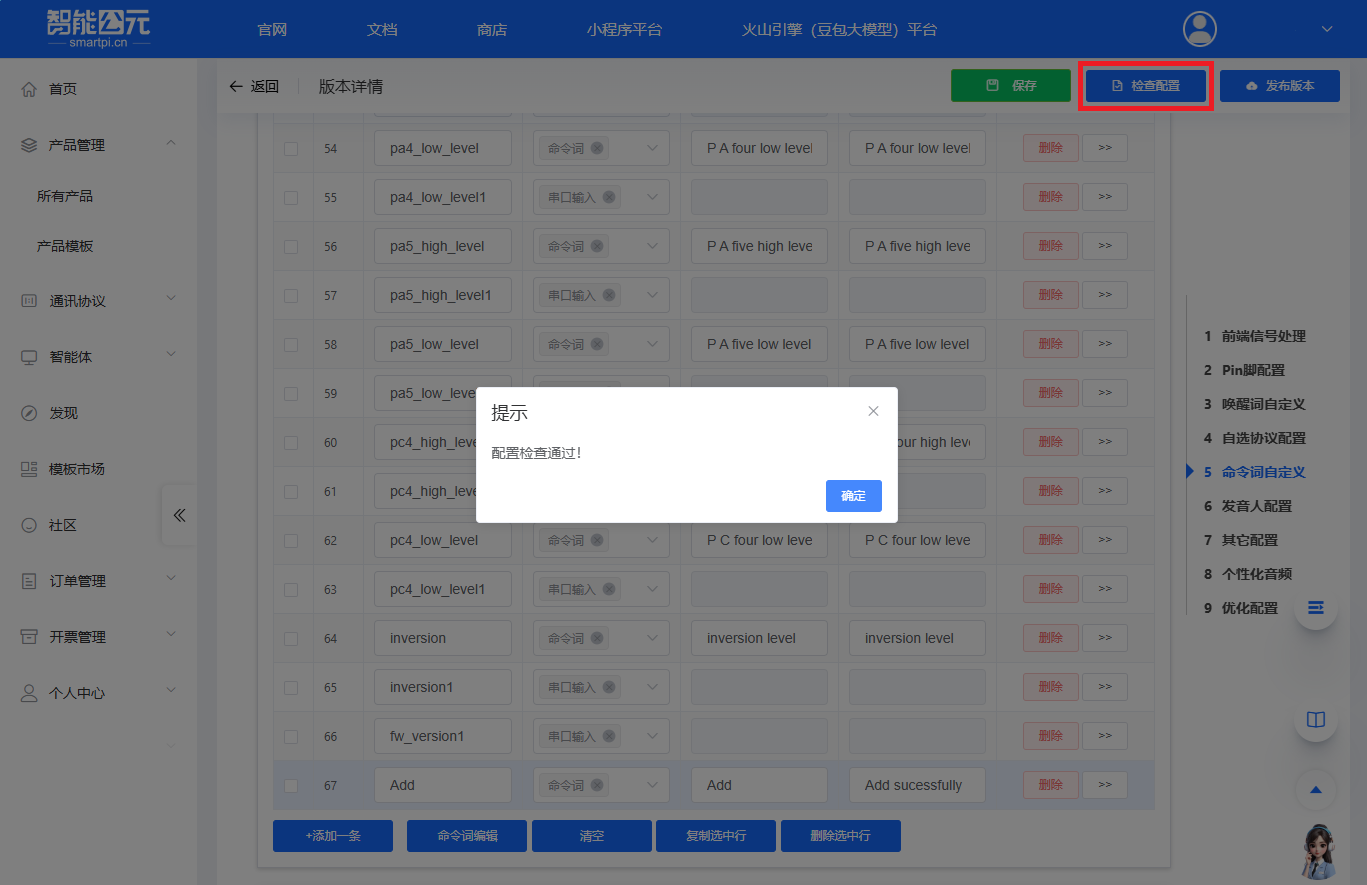
Task: Open the type dropdown in row 56
Action: pos(652,246)
